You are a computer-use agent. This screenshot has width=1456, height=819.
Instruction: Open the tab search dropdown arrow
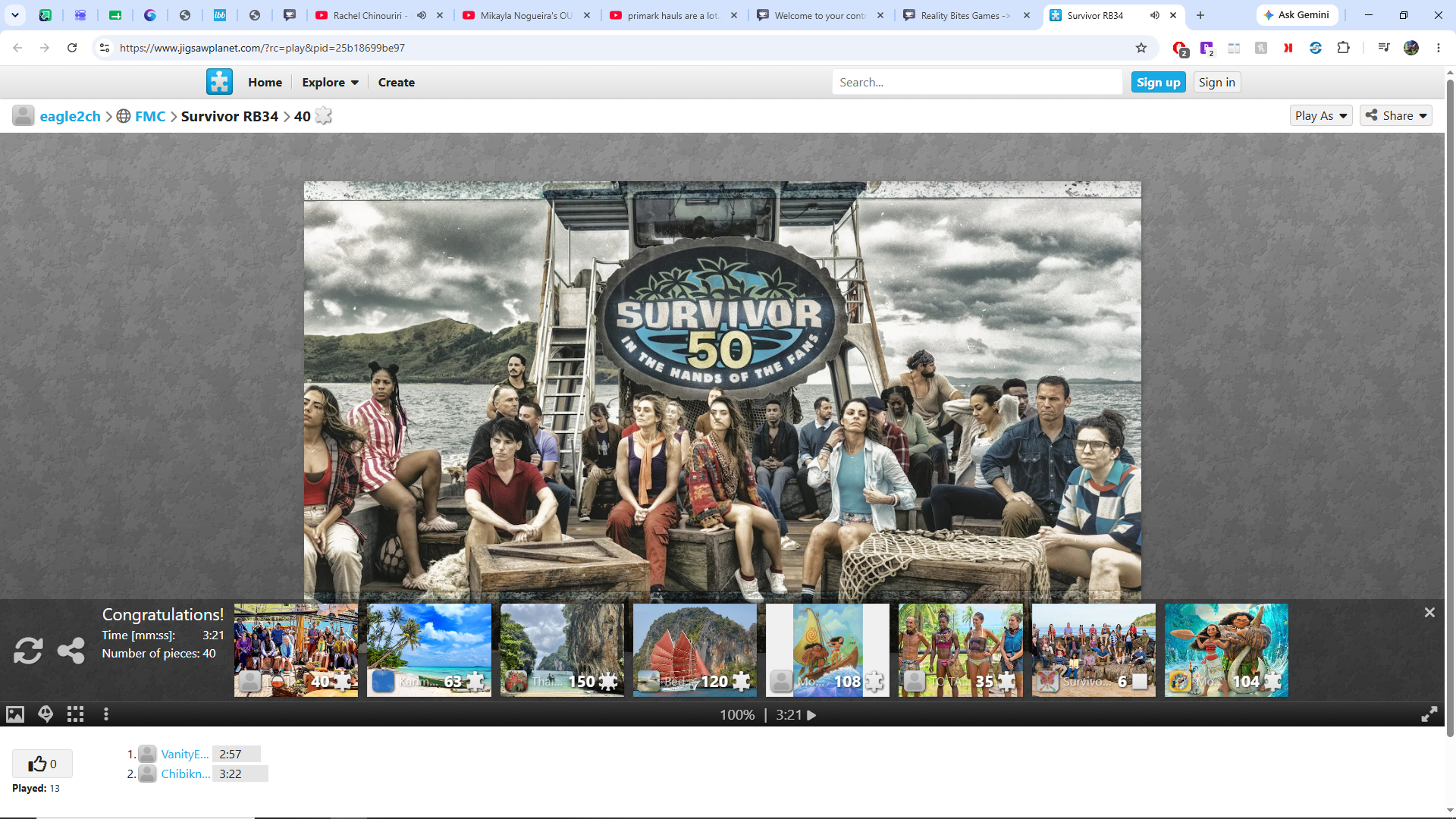click(15, 15)
